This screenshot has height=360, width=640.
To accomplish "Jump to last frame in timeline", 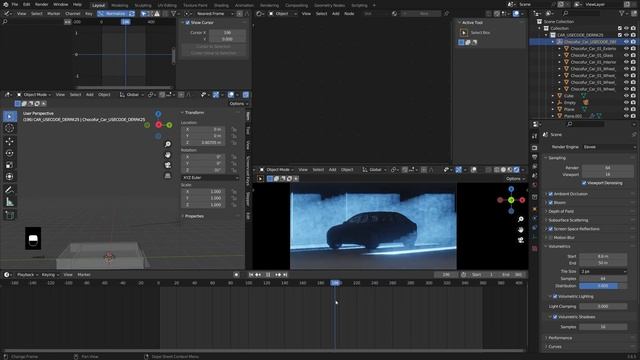I will tap(285, 275).
